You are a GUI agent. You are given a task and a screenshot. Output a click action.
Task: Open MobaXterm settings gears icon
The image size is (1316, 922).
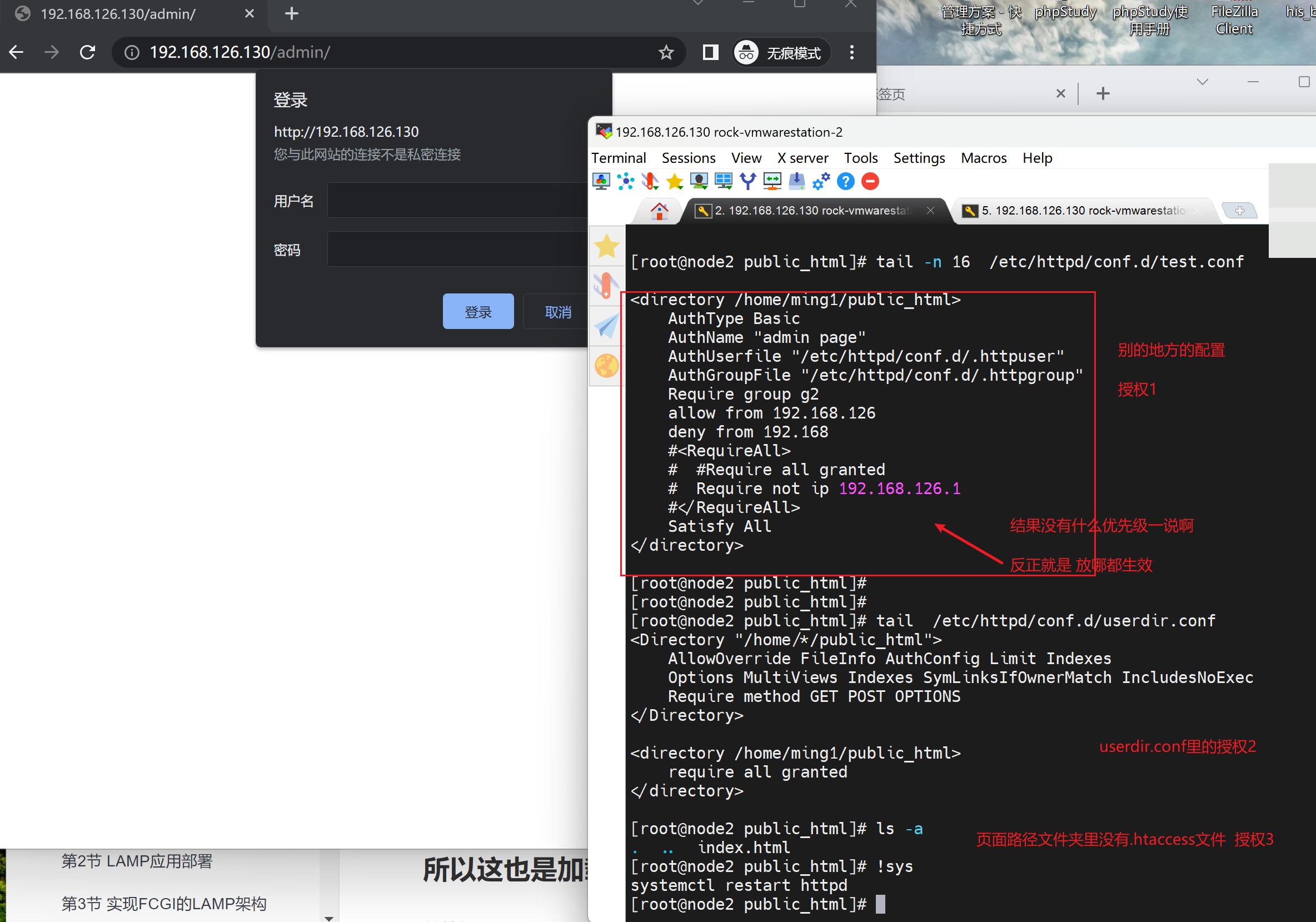click(821, 182)
